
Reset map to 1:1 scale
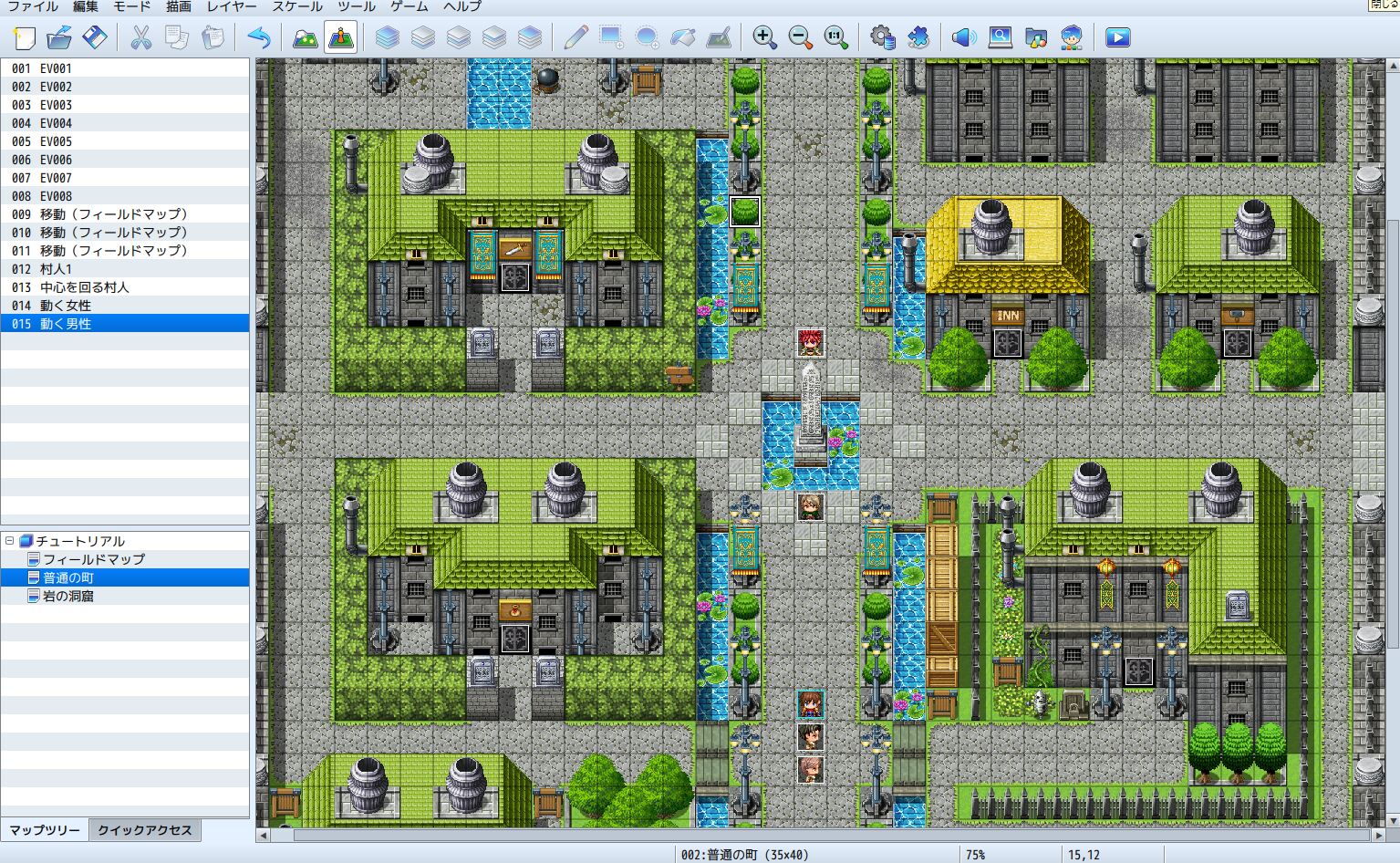pos(835,37)
